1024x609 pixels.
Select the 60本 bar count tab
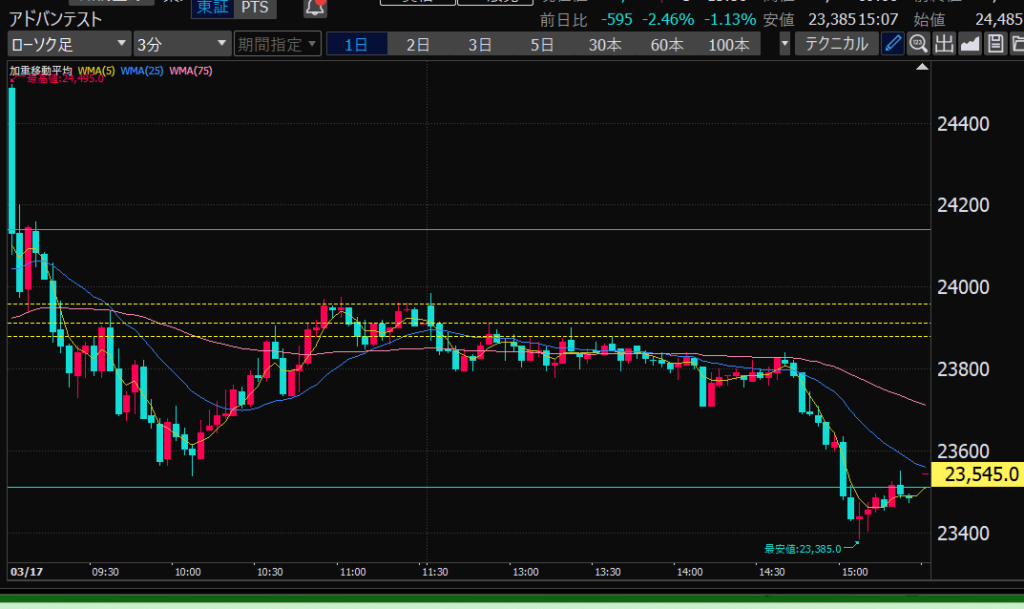coord(666,44)
